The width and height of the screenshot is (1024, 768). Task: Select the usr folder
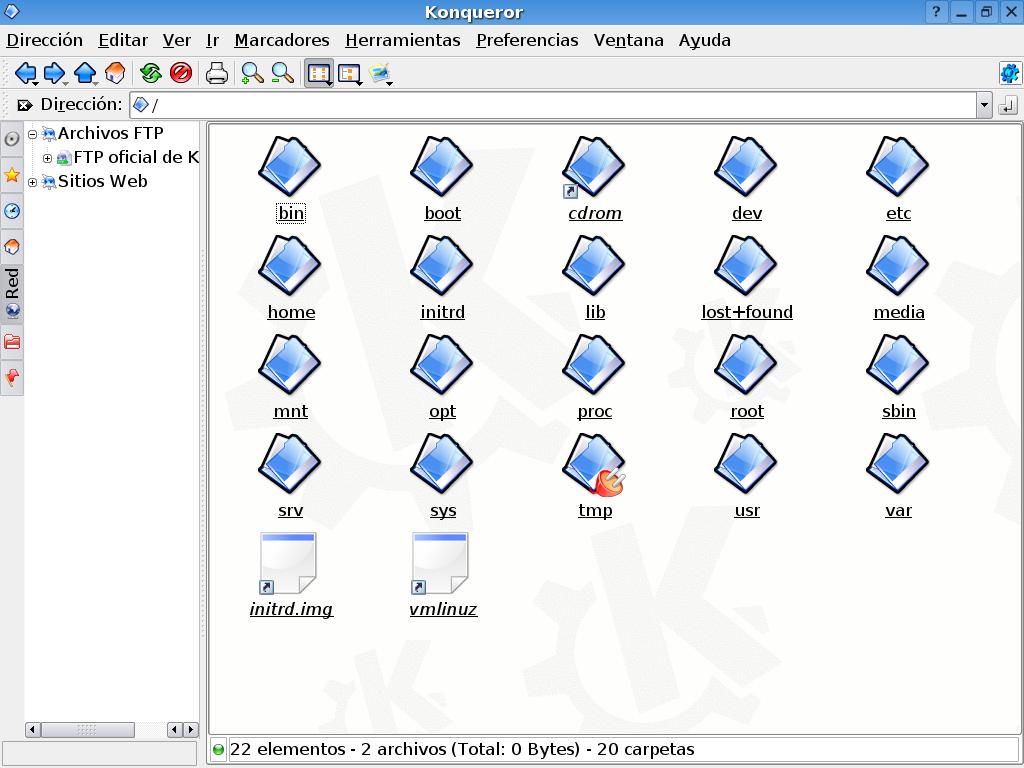pyautogui.click(x=746, y=464)
